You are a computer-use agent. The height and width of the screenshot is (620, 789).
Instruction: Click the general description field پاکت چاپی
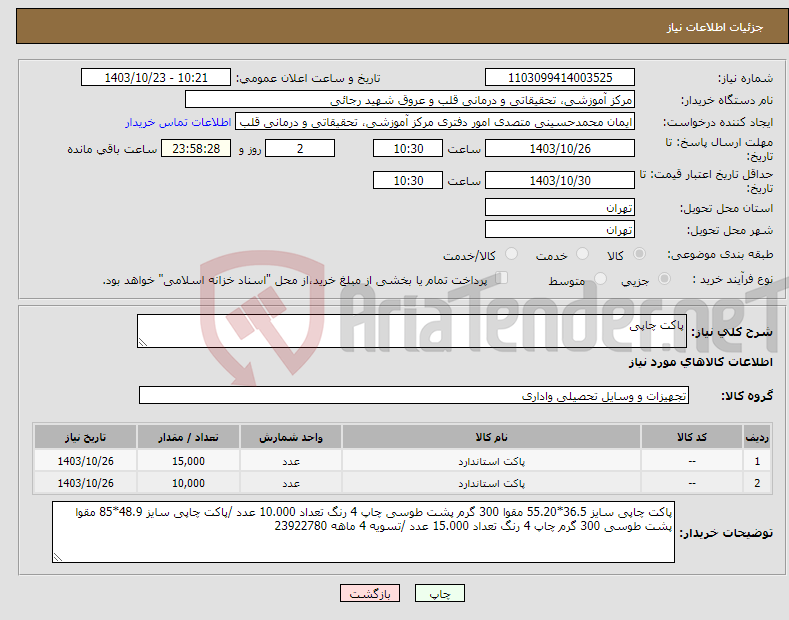412,331
